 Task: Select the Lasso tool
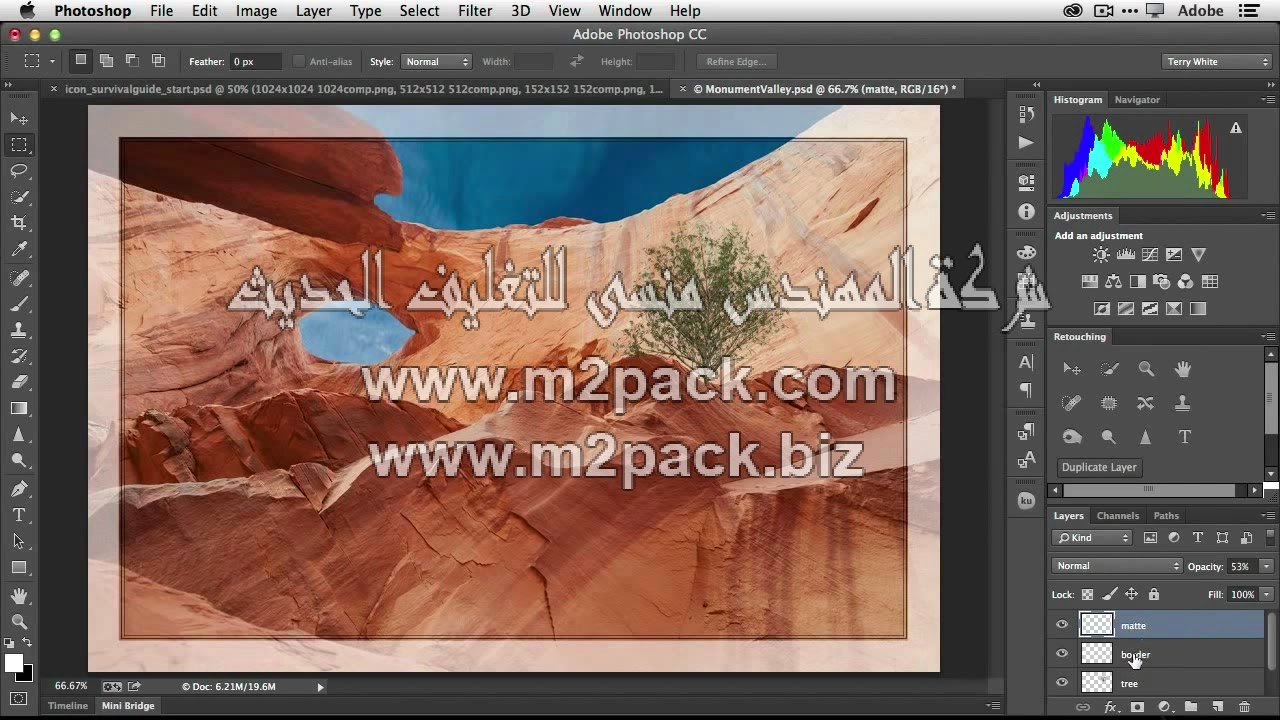click(19, 171)
